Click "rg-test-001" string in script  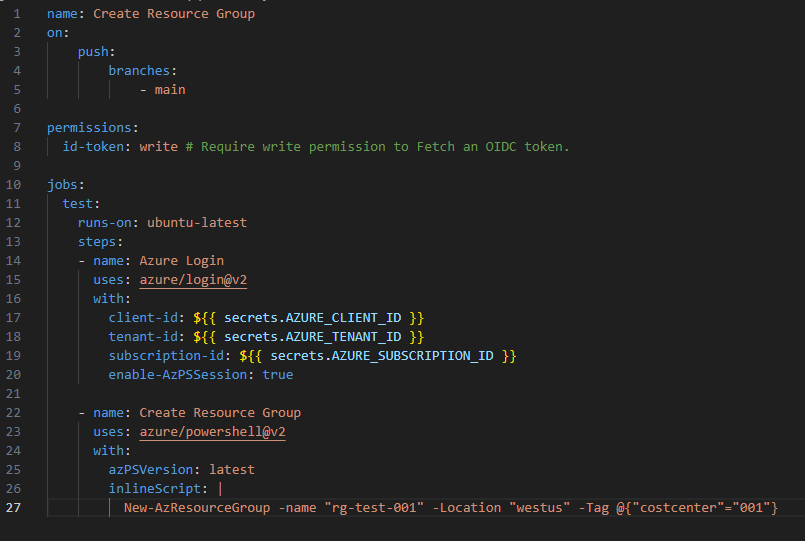point(374,508)
